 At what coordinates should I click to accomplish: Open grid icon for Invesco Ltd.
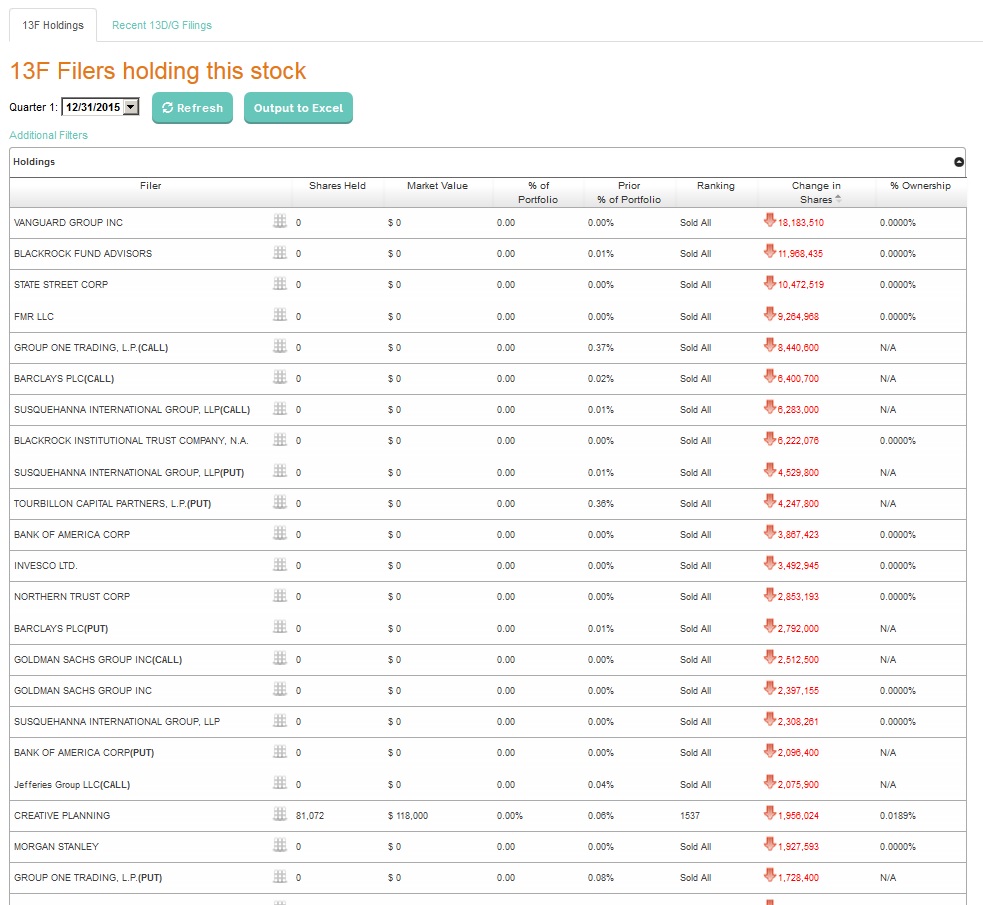pyautogui.click(x=280, y=565)
